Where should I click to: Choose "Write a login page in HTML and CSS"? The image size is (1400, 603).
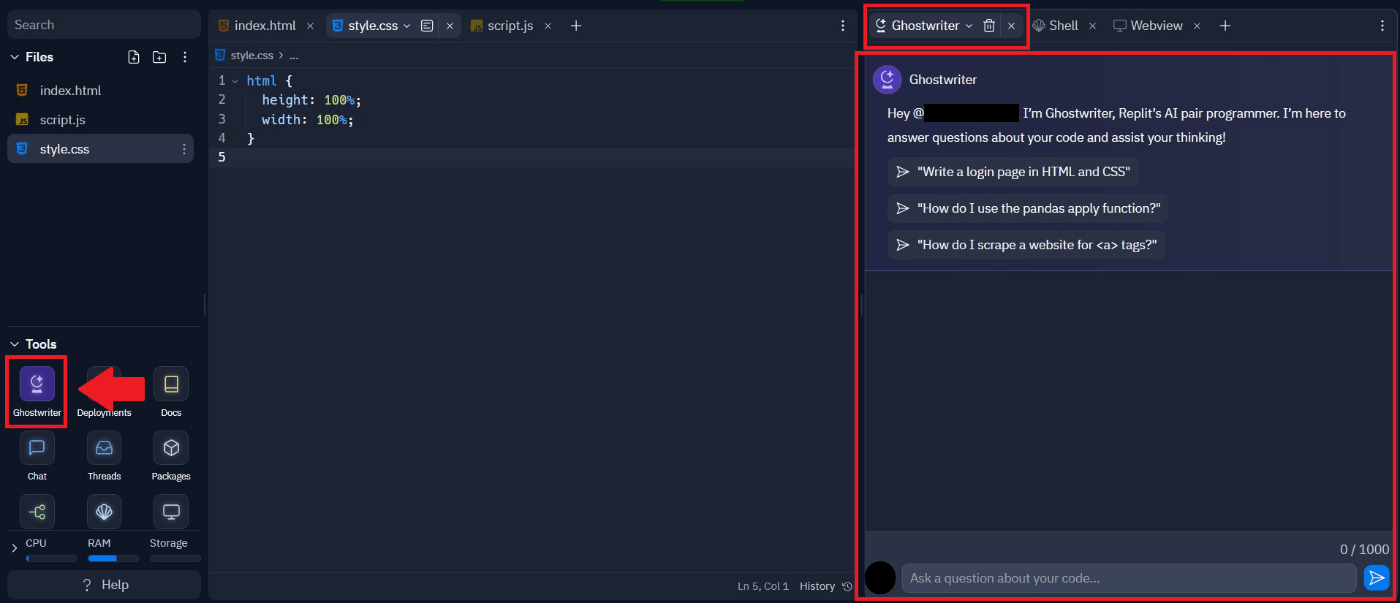point(1013,172)
